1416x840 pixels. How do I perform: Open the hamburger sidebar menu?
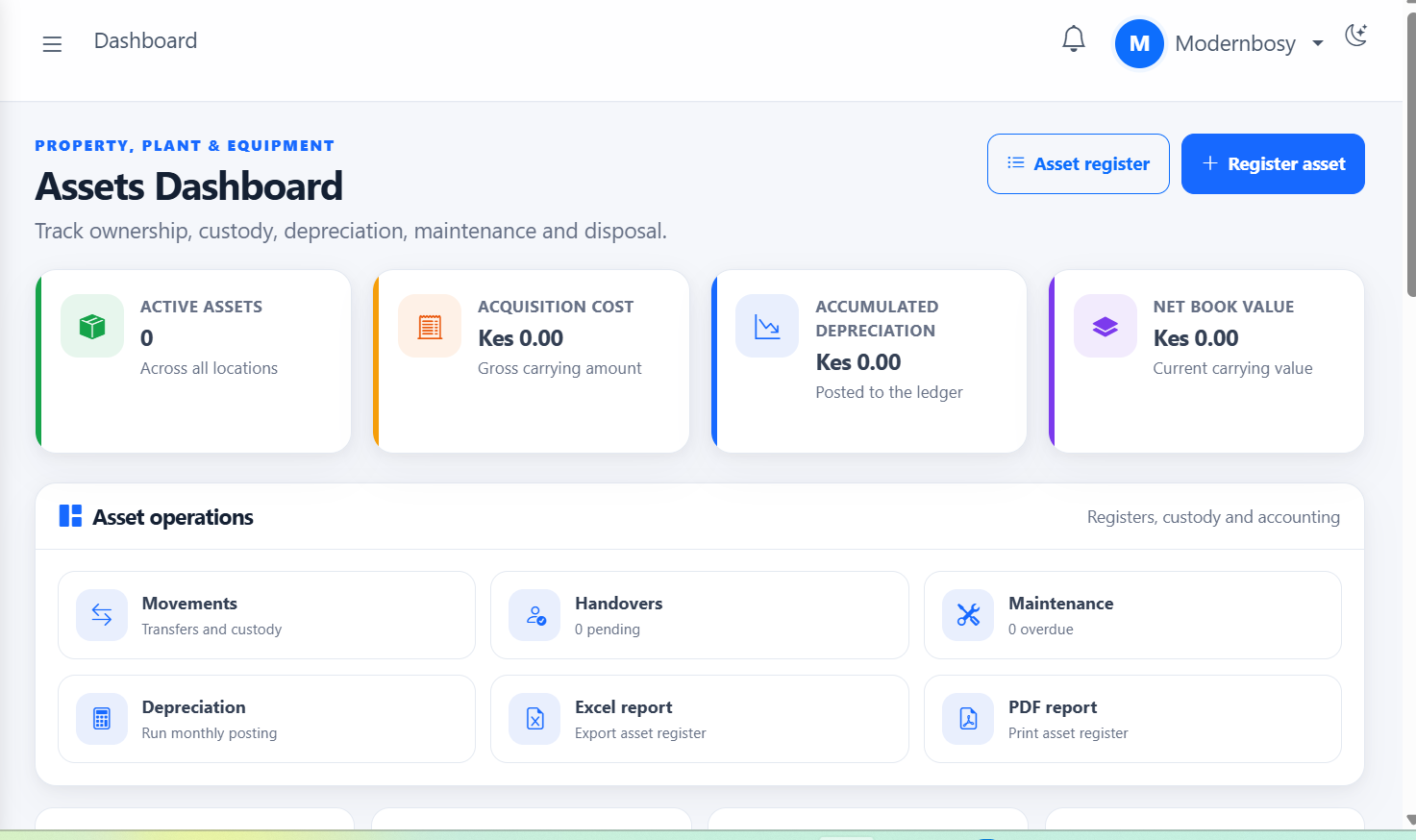[52, 44]
